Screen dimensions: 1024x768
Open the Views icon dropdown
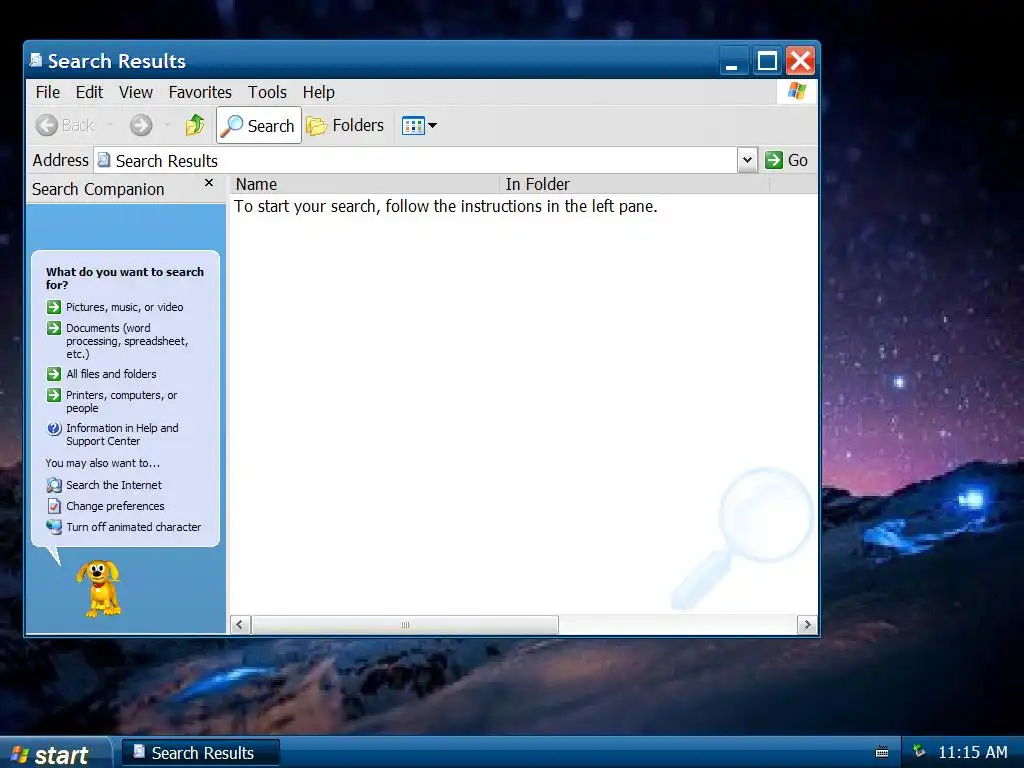point(419,125)
